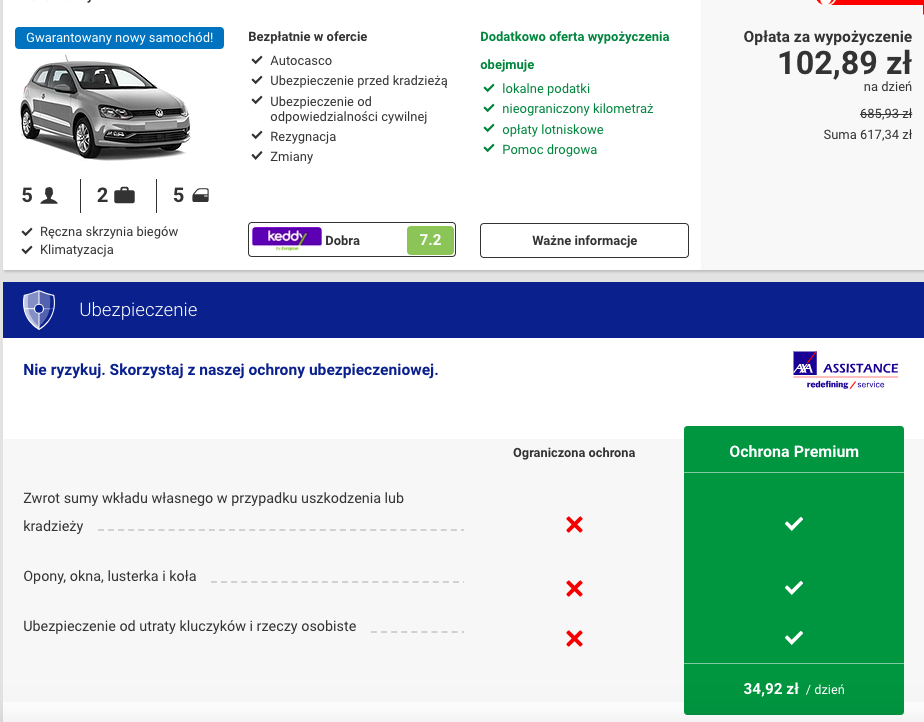924x722 pixels.
Task: Click Premium checkmark for tires, windows row
Action: click(x=794, y=588)
